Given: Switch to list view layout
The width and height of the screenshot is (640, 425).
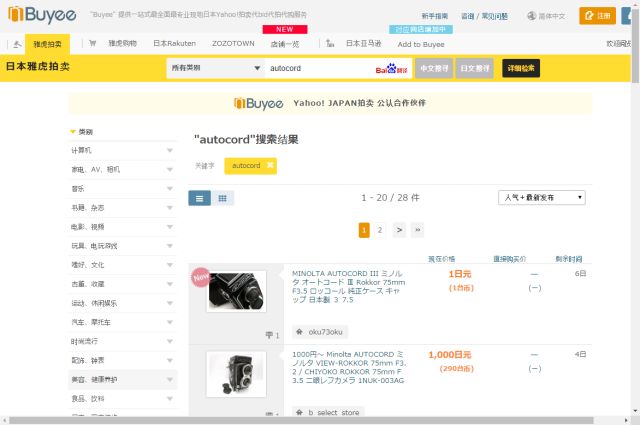Looking at the screenshot, I should point(199,198).
